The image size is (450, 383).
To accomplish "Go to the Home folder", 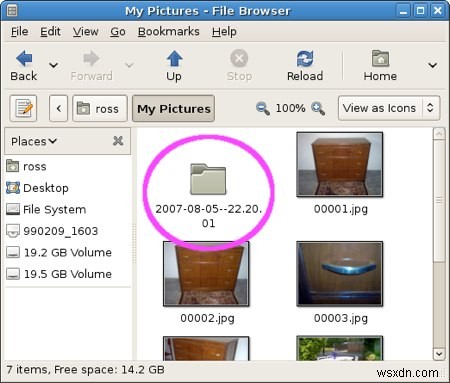I will (x=380, y=65).
